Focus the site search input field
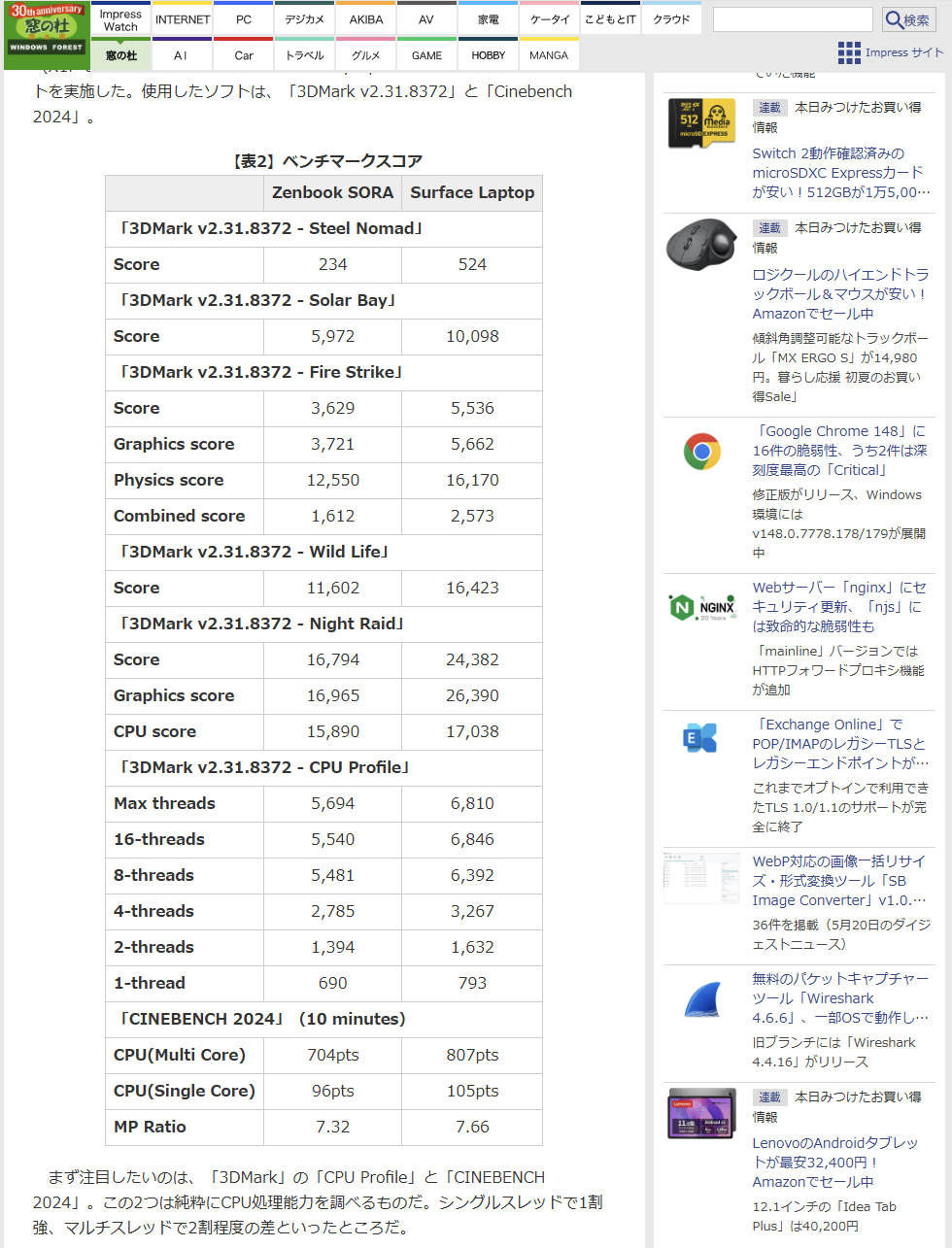The height and width of the screenshot is (1248, 952). [x=793, y=19]
